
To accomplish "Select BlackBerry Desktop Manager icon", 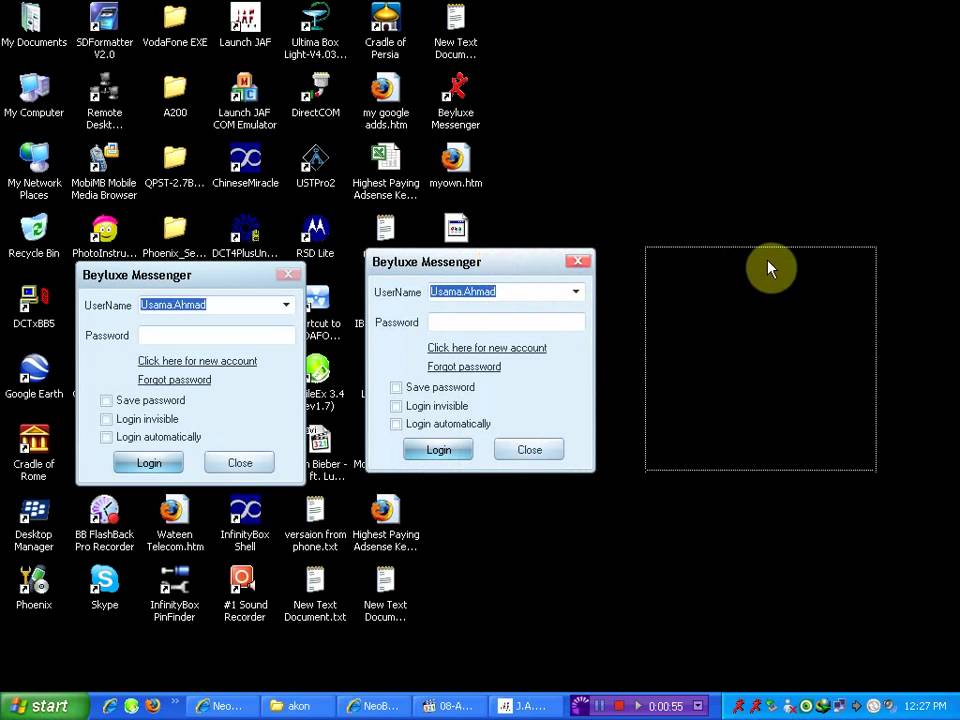I will (x=34, y=523).
